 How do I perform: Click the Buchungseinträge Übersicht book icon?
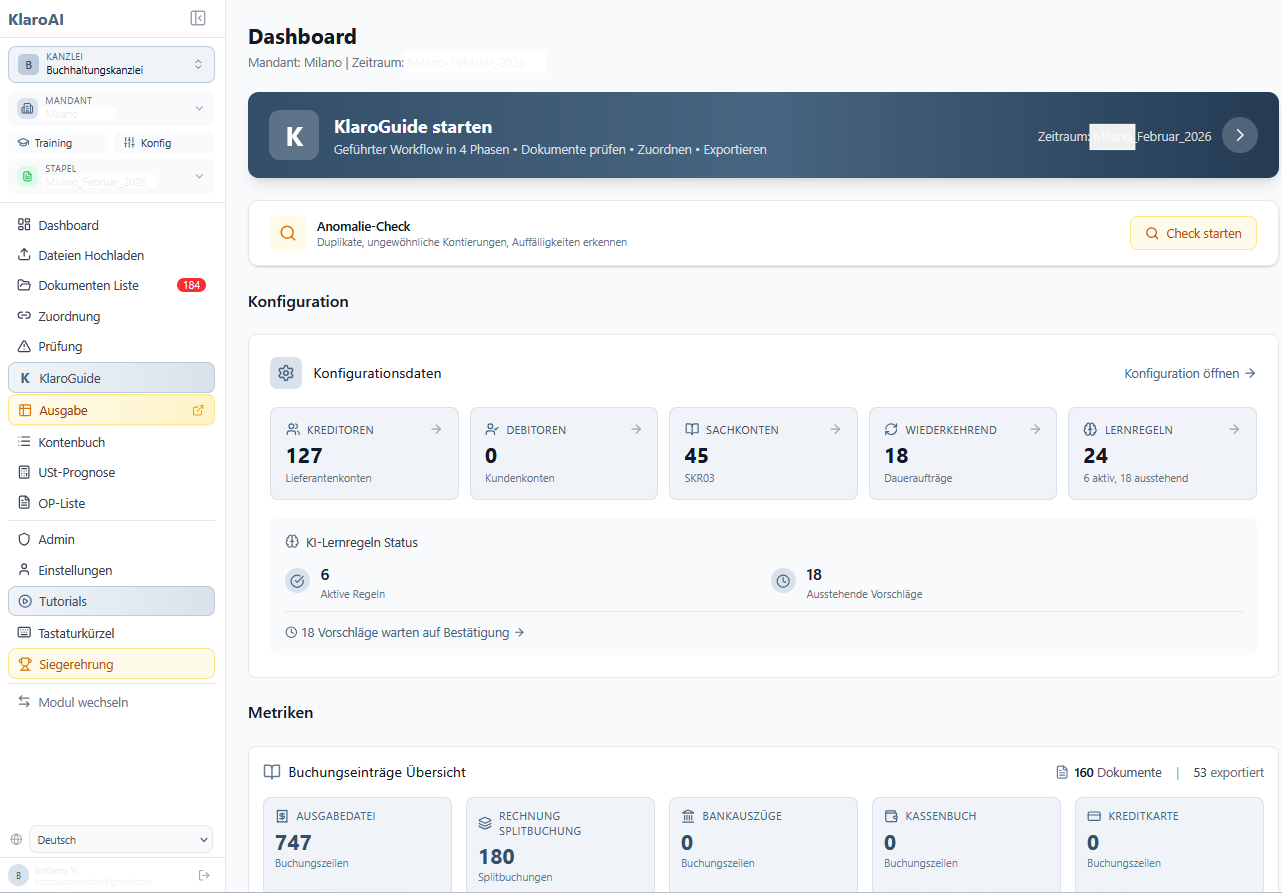[x=271, y=772]
